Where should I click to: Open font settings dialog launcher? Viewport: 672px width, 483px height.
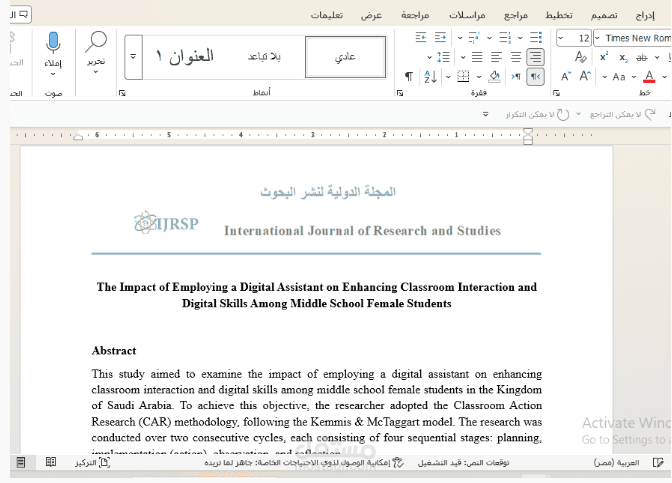coord(556,93)
